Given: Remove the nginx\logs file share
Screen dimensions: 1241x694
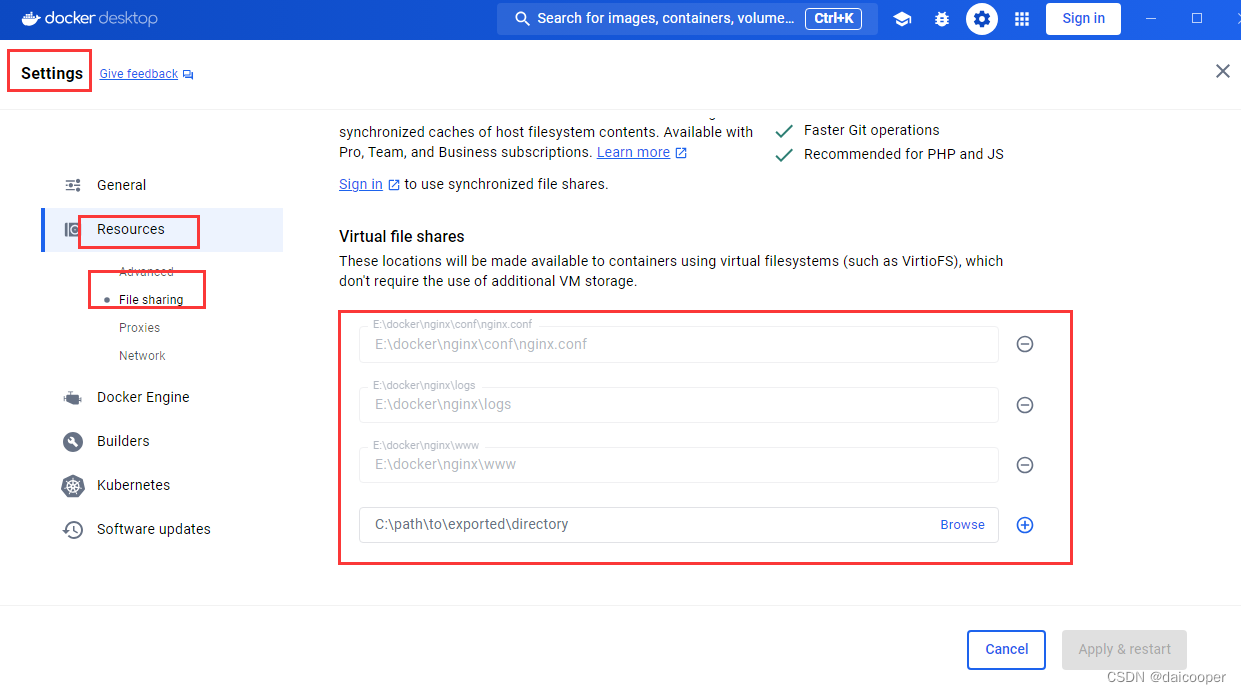Looking at the screenshot, I should (x=1025, y=405).
